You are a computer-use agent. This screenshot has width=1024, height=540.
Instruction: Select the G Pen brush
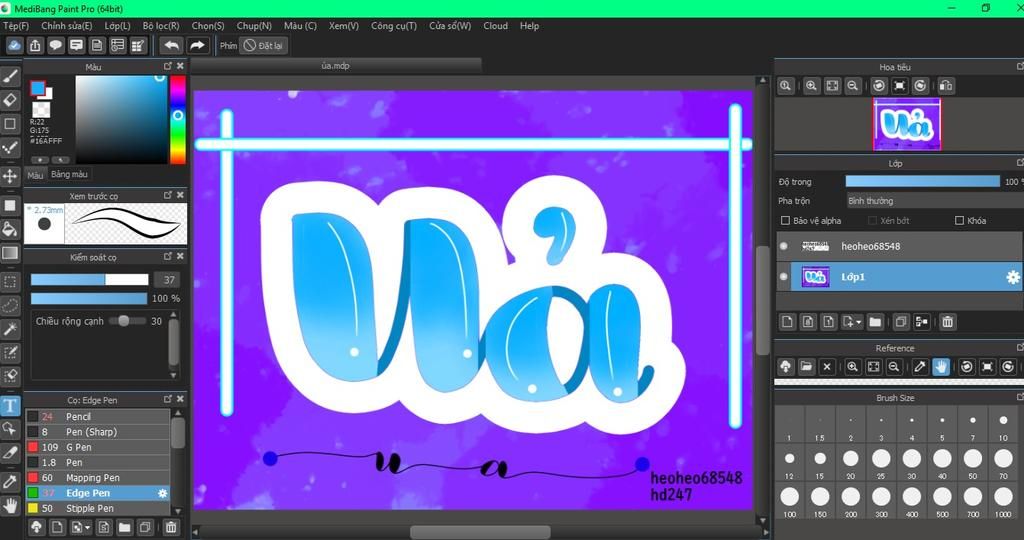(97, 447)
